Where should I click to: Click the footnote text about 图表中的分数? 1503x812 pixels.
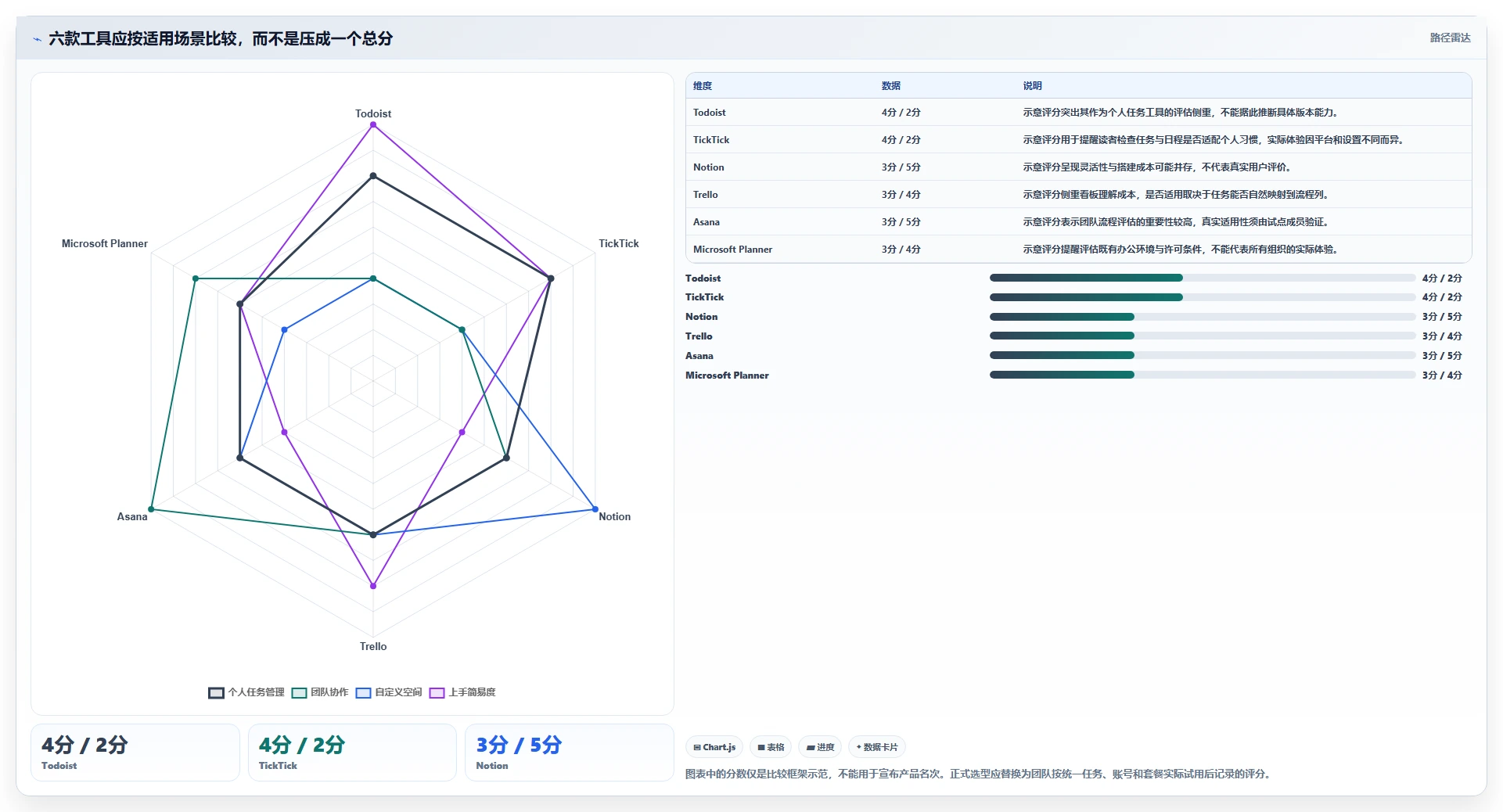pyautogui.click(x=980, y=774)
